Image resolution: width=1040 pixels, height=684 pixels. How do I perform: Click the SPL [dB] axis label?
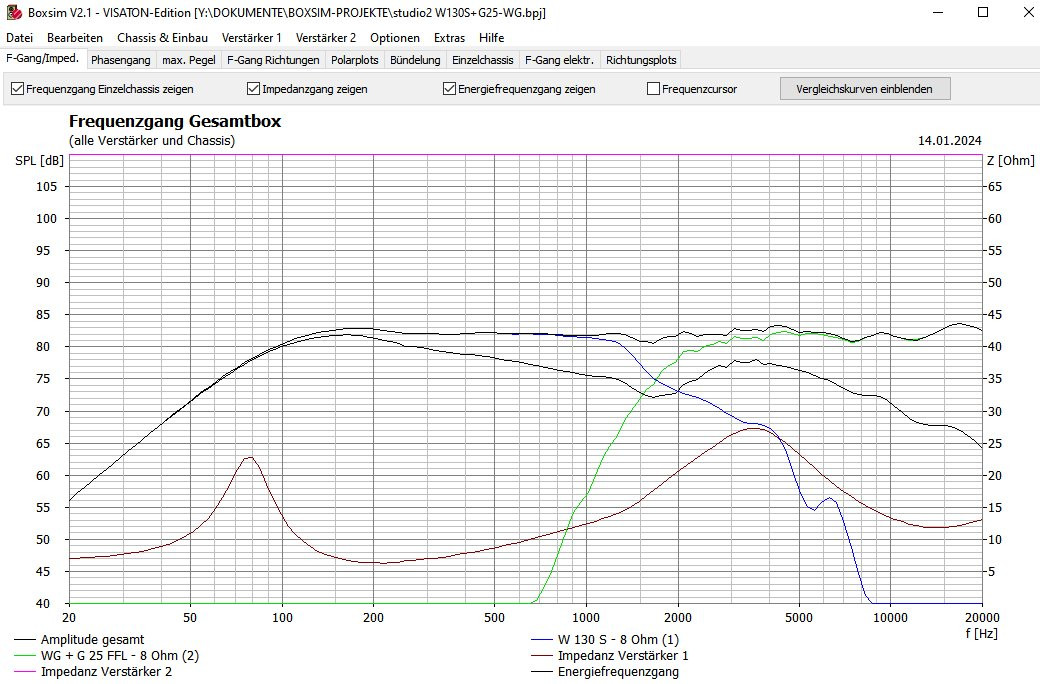coord(39,161)
